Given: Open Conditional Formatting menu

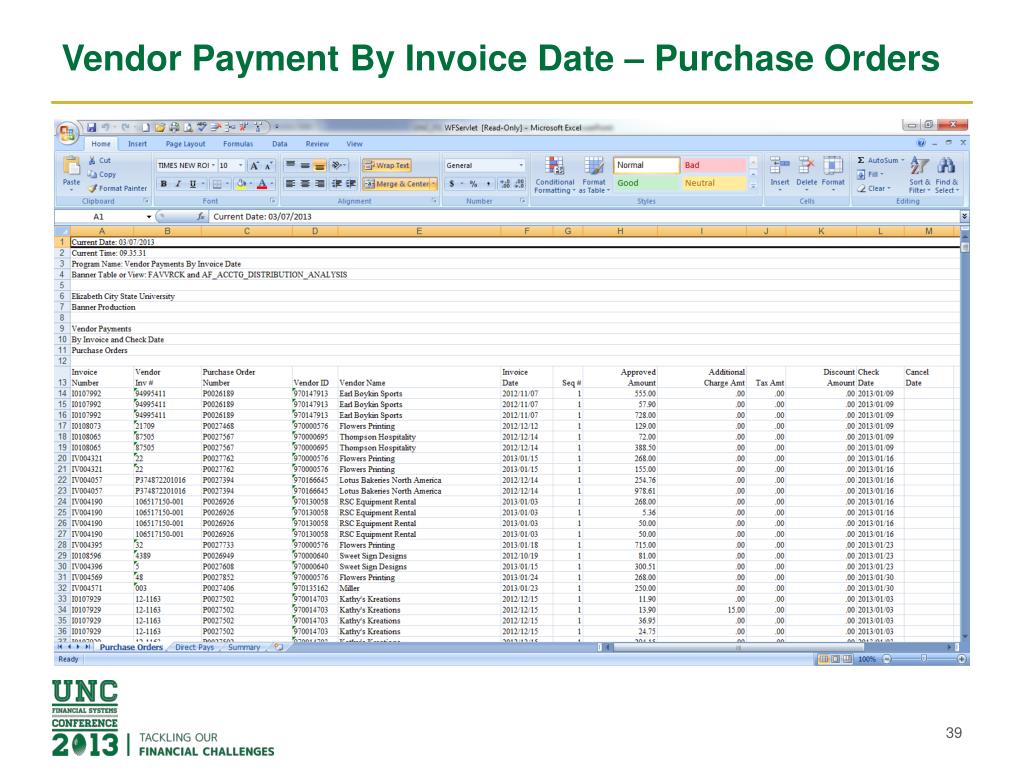Looking at the screenshot, I should [554, 174].
